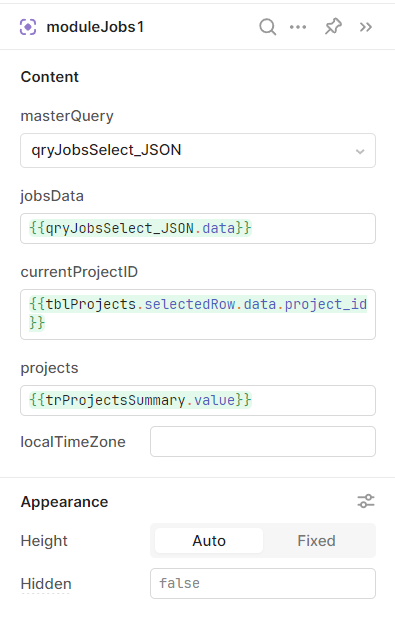
Task: Click the masterQuery dropdown chevron arrow
Action: [x=360, y=151]
